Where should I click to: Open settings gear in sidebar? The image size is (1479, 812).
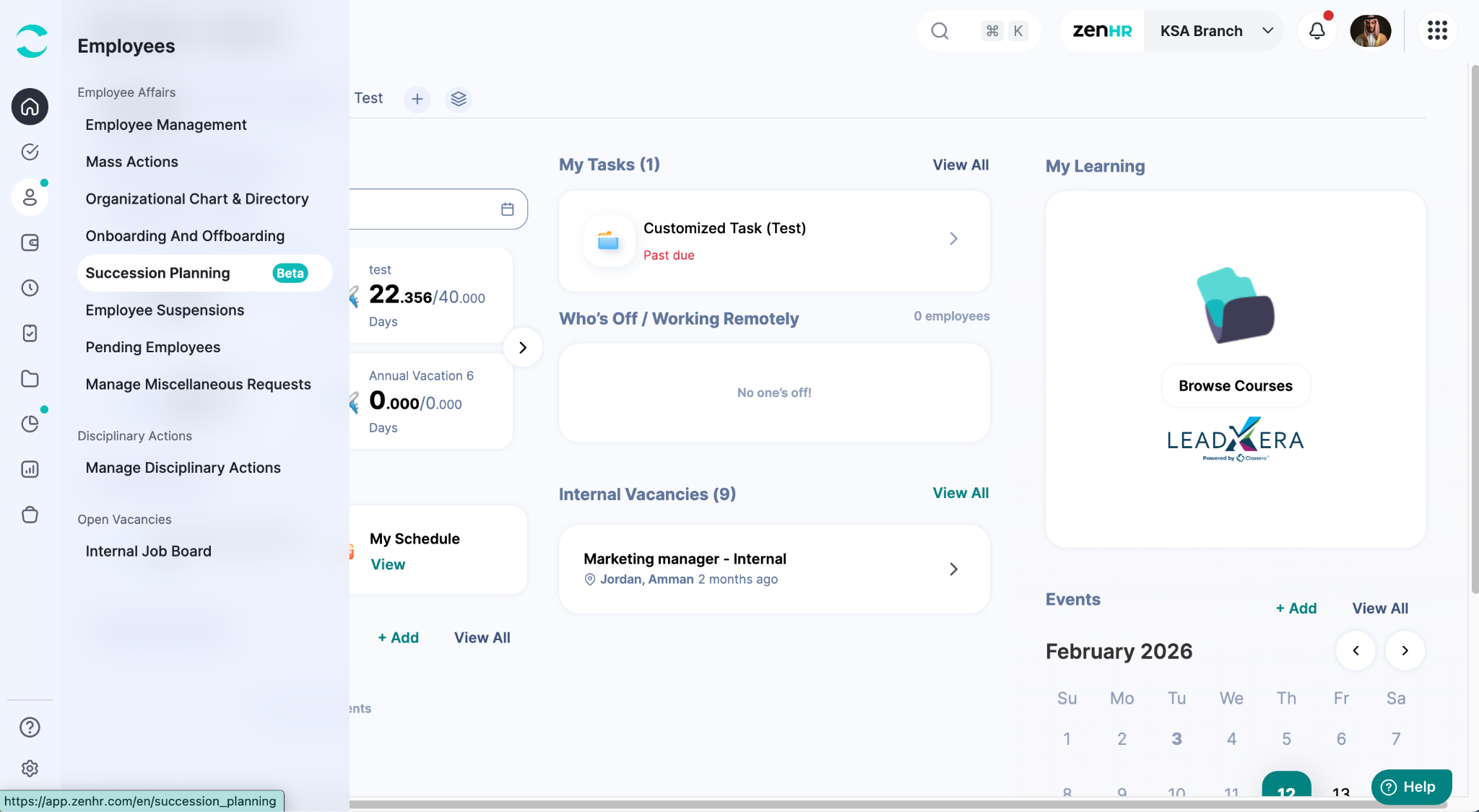point(30,768)
